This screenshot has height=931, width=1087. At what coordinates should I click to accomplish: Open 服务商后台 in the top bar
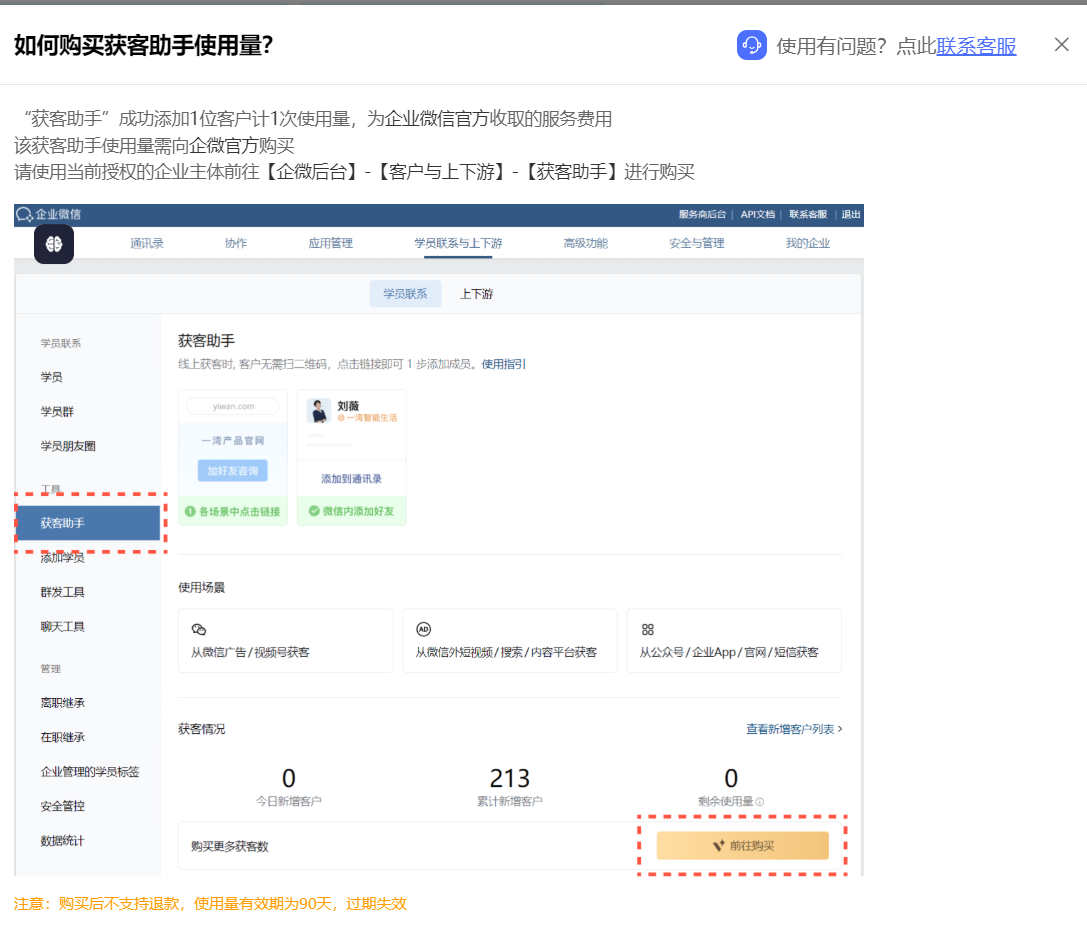(x=703, y=214)
